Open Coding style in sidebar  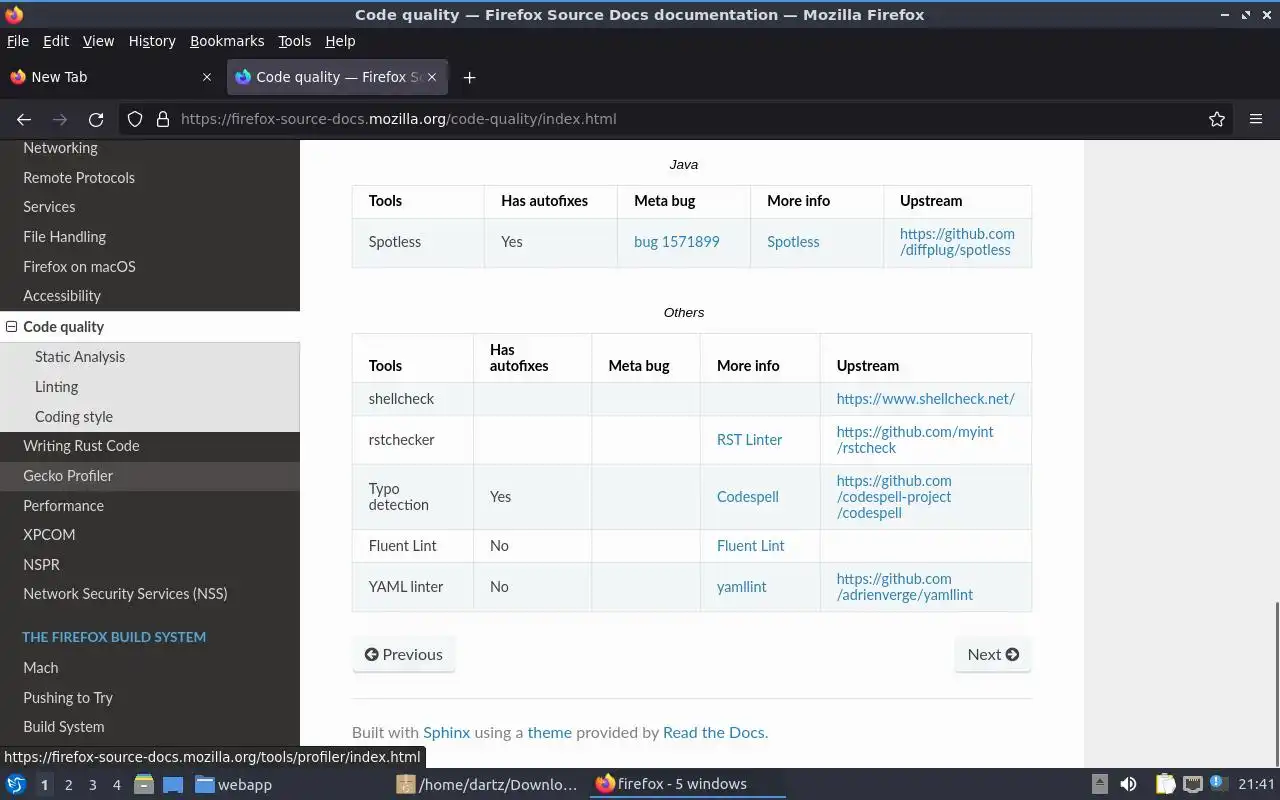tap(150, 417)
